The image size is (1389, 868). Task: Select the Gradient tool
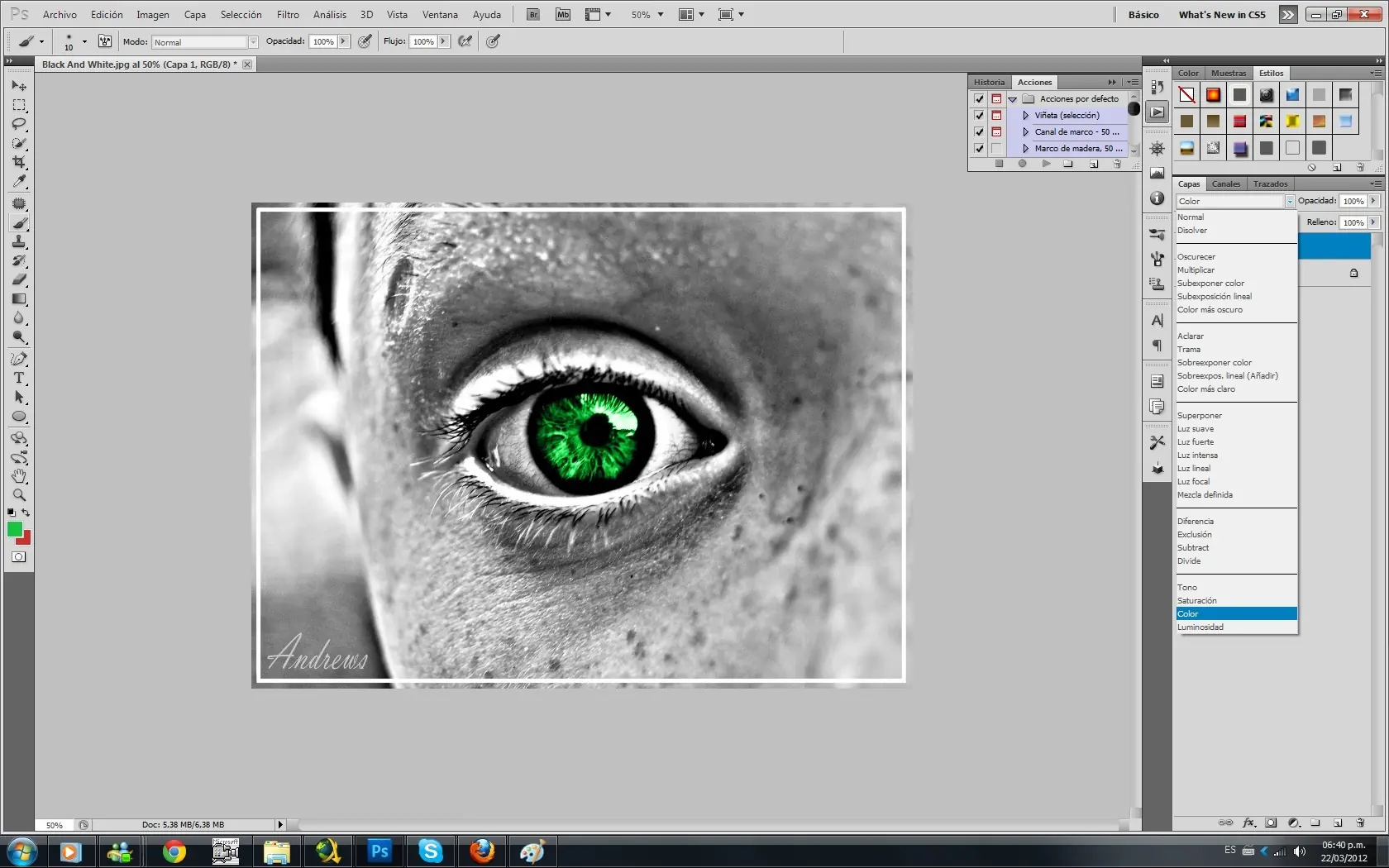[x=19, y=299]
